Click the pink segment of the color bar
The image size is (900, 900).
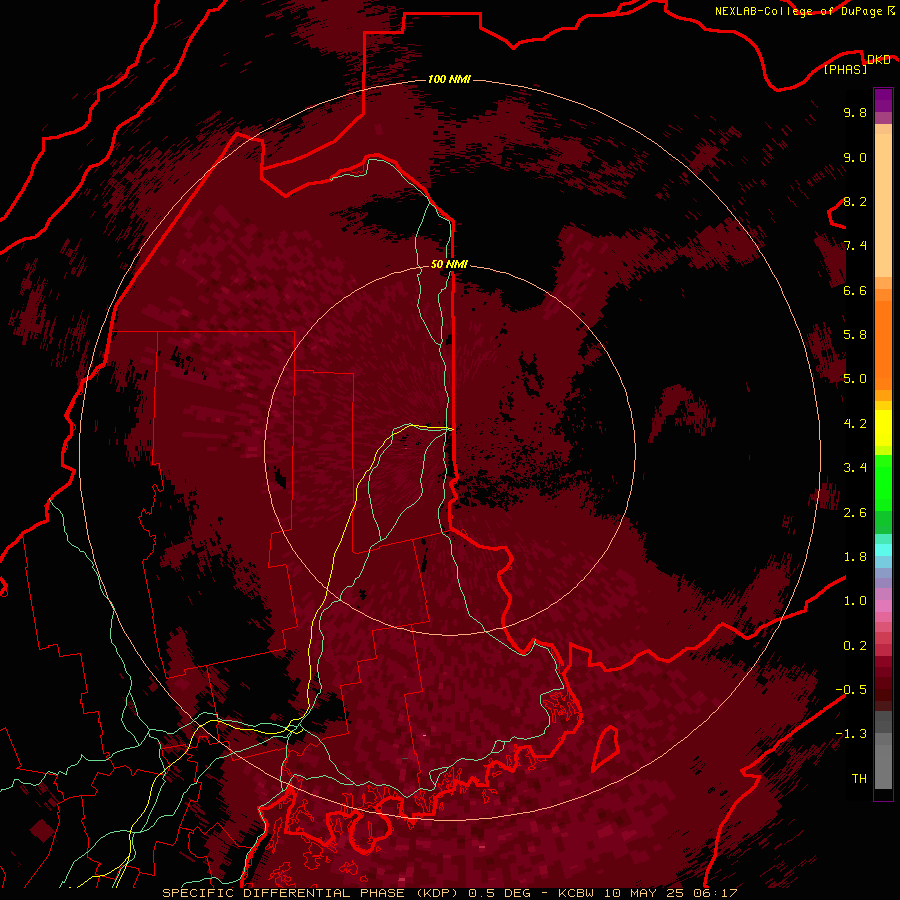[x=883, y=606]
